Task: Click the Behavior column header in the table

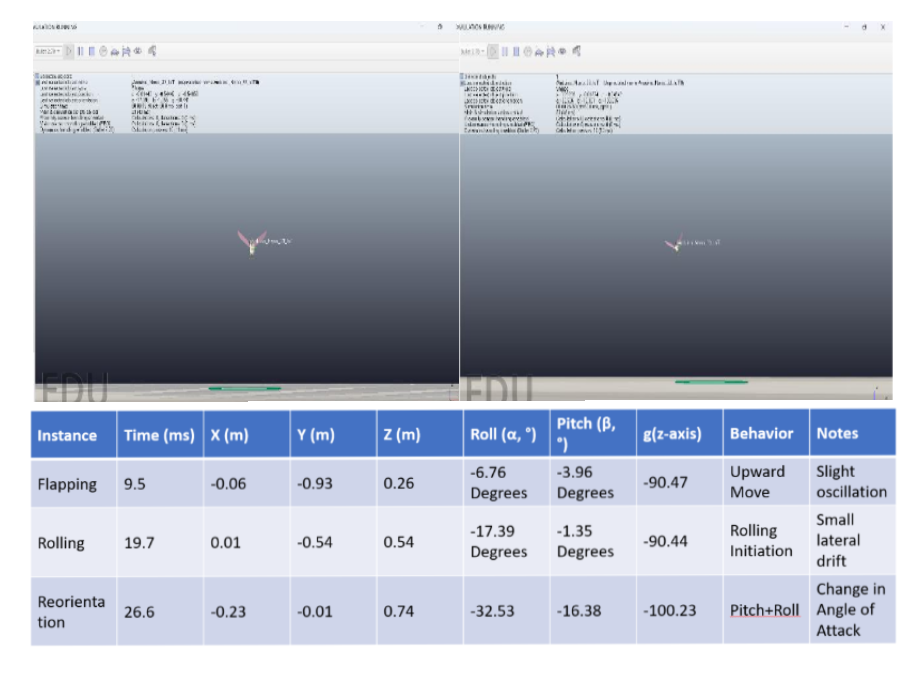Action: pos(762,434)
